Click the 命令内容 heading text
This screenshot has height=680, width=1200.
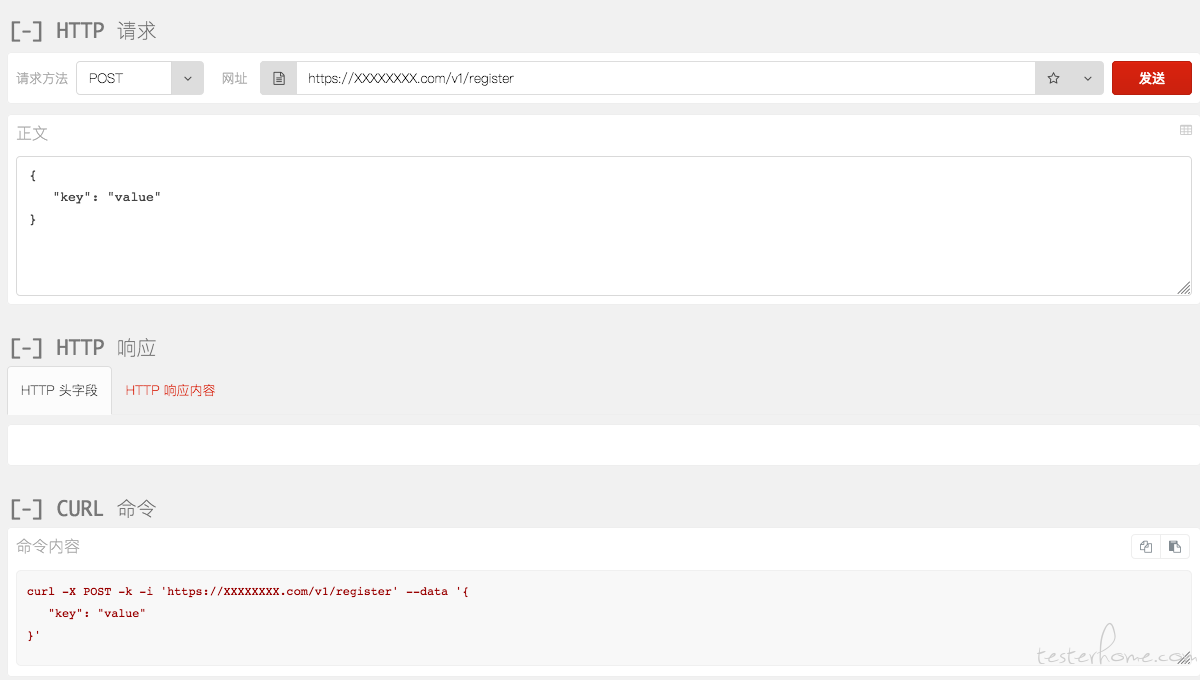tap(48, 546)
